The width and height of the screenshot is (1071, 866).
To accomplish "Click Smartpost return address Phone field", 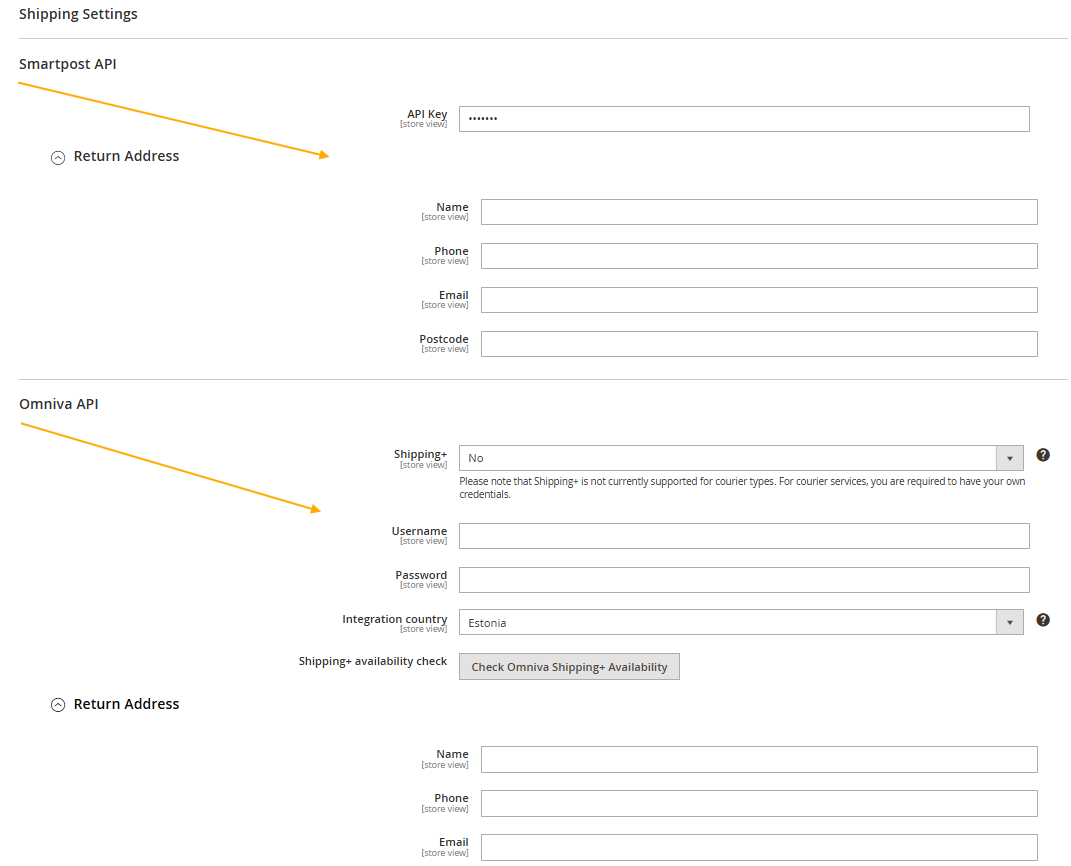I will pyautogui.click(x=759, y=256).
